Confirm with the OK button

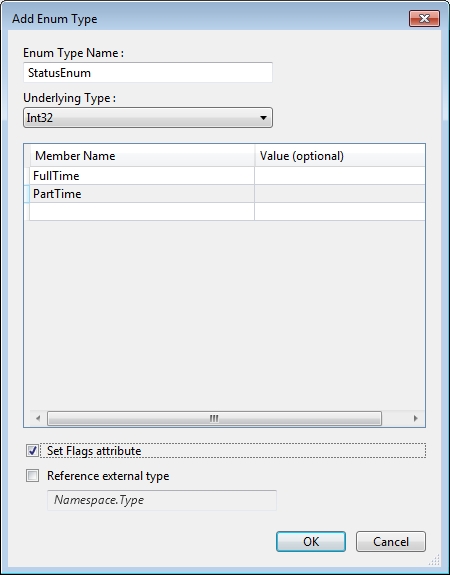pos(311,541)
